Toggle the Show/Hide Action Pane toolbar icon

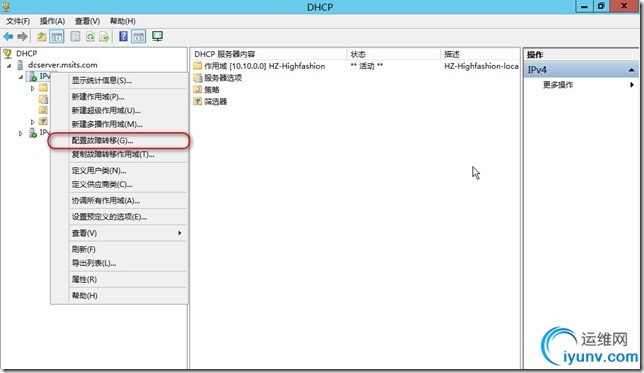pyautogui.click(x=139, y=37)
